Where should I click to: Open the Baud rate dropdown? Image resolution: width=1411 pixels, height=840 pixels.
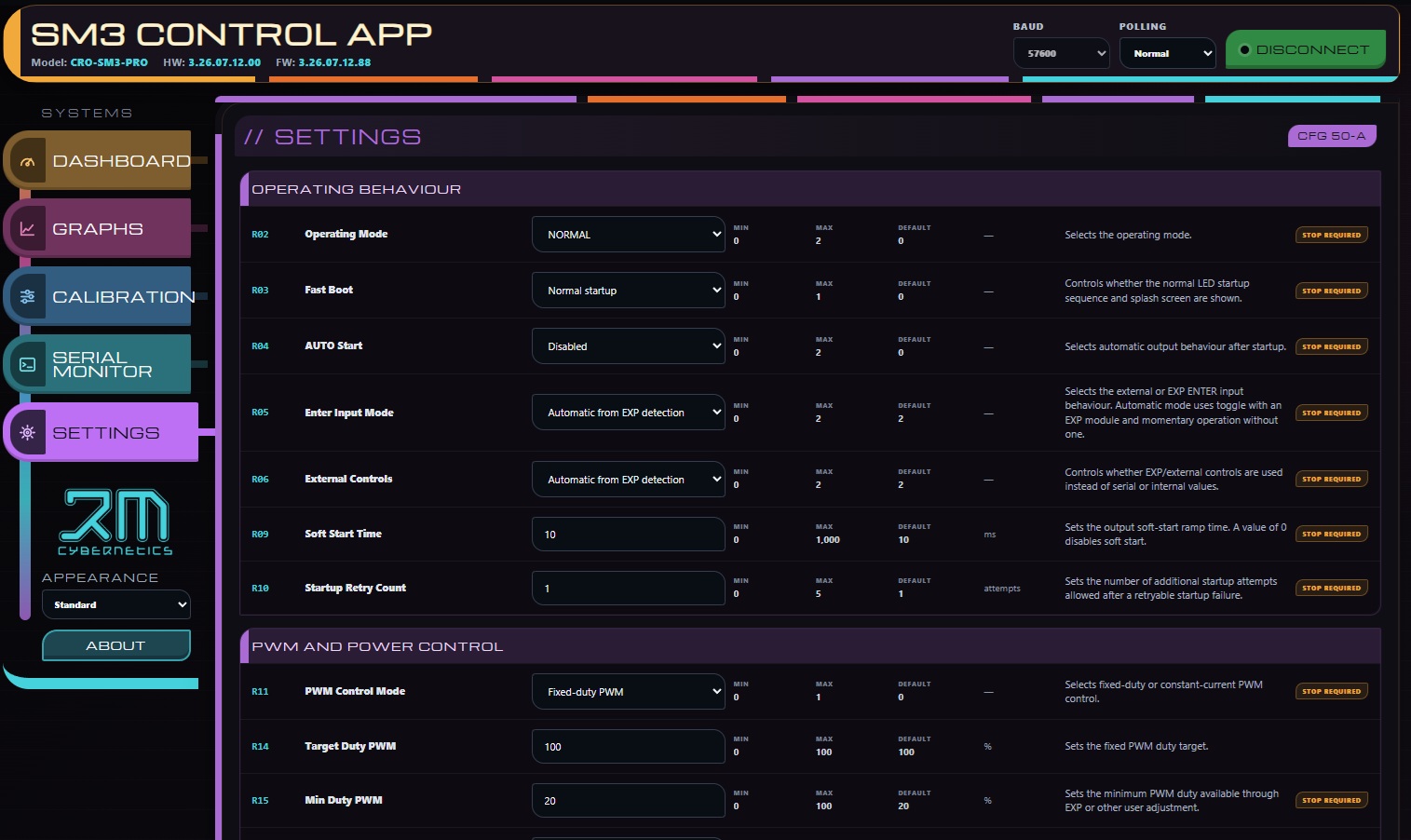pyautogui.click(x=1061, y=53)
